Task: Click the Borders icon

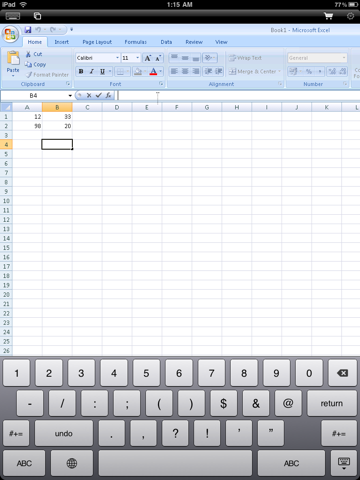Action: 120,71
